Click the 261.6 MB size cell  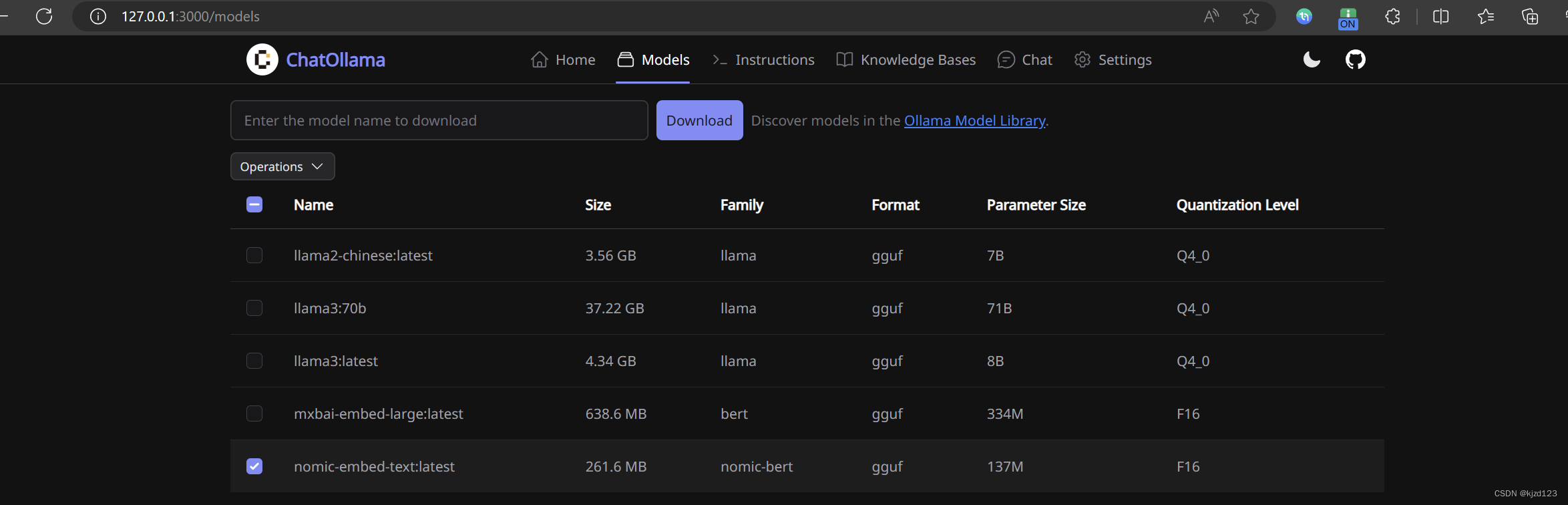(616, 466)
